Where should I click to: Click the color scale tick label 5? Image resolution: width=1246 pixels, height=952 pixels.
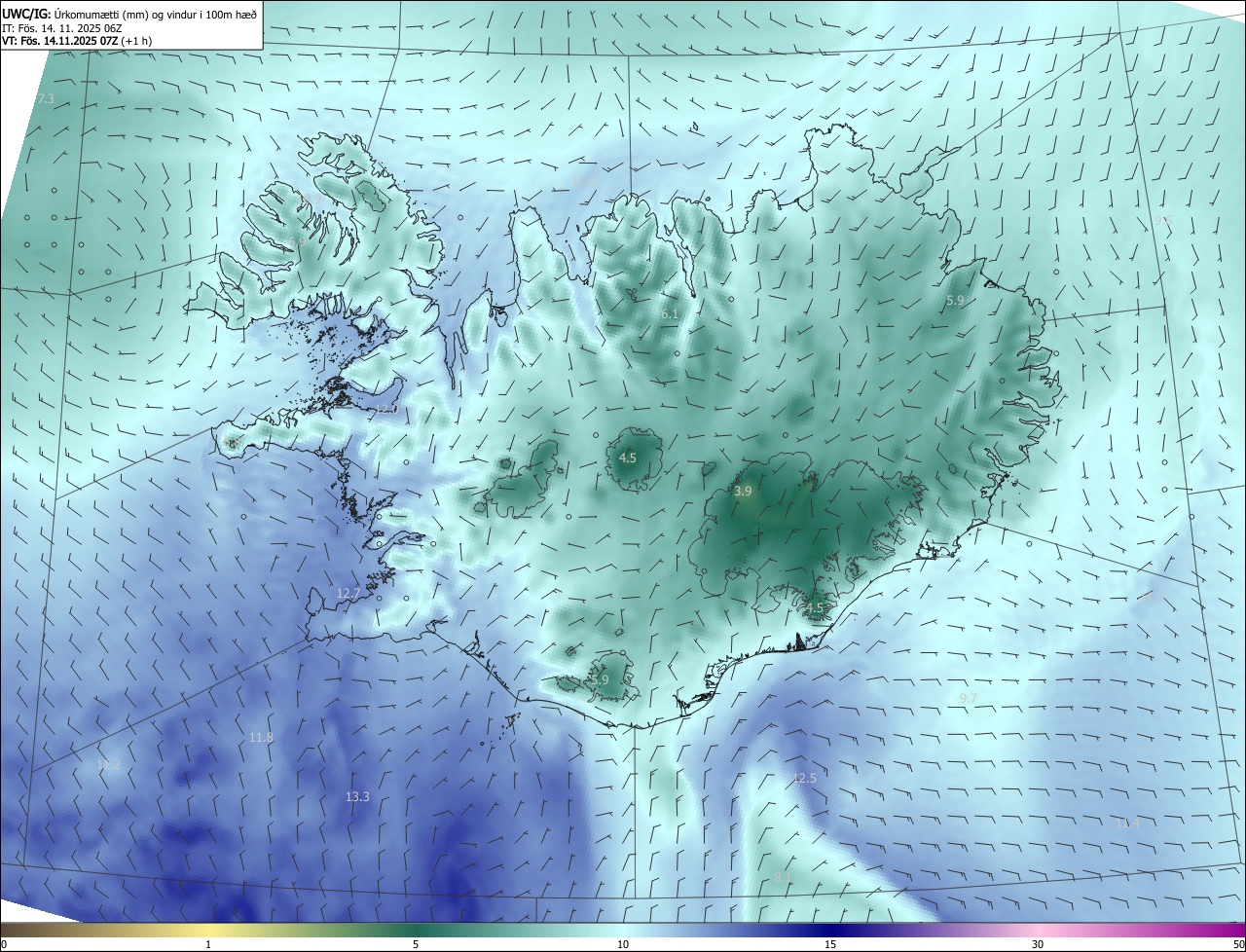click(416, 944)
